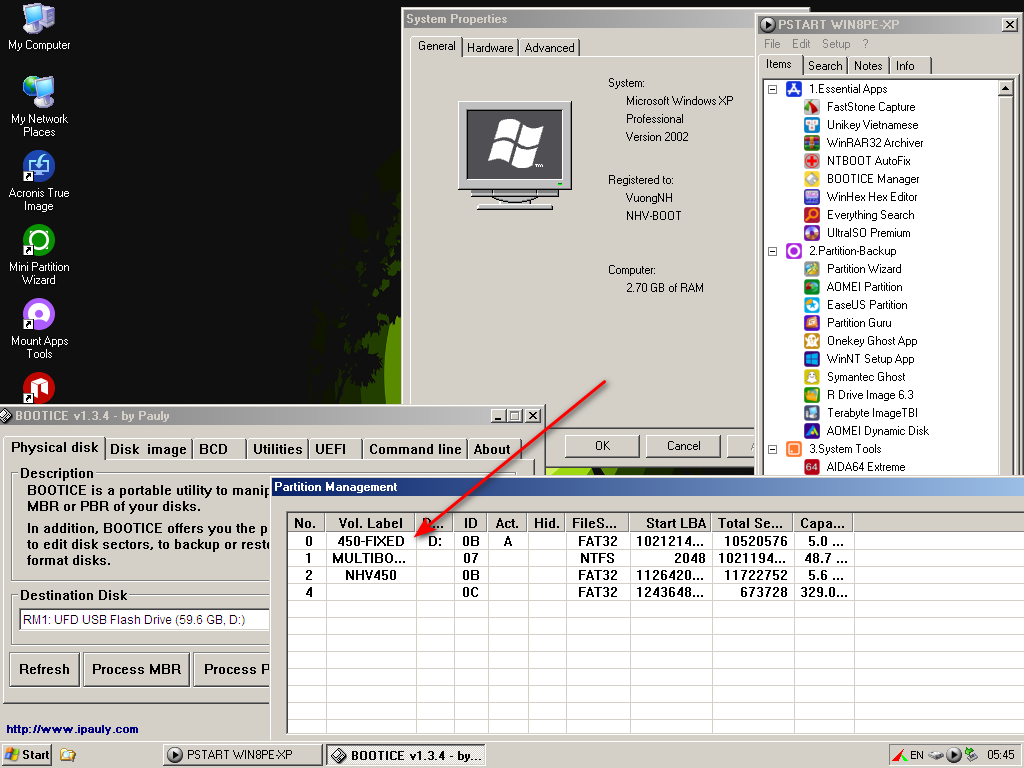Open the ? help menu in PStart
1024x768 pixels.
click(x=865, y=44)
